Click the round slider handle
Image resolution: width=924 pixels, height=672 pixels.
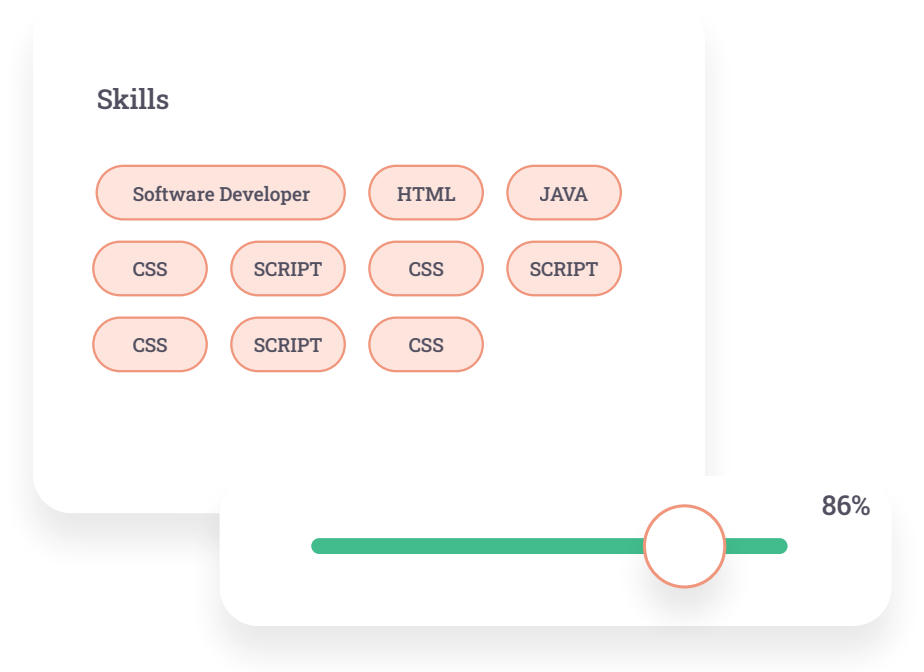[684, 546]
